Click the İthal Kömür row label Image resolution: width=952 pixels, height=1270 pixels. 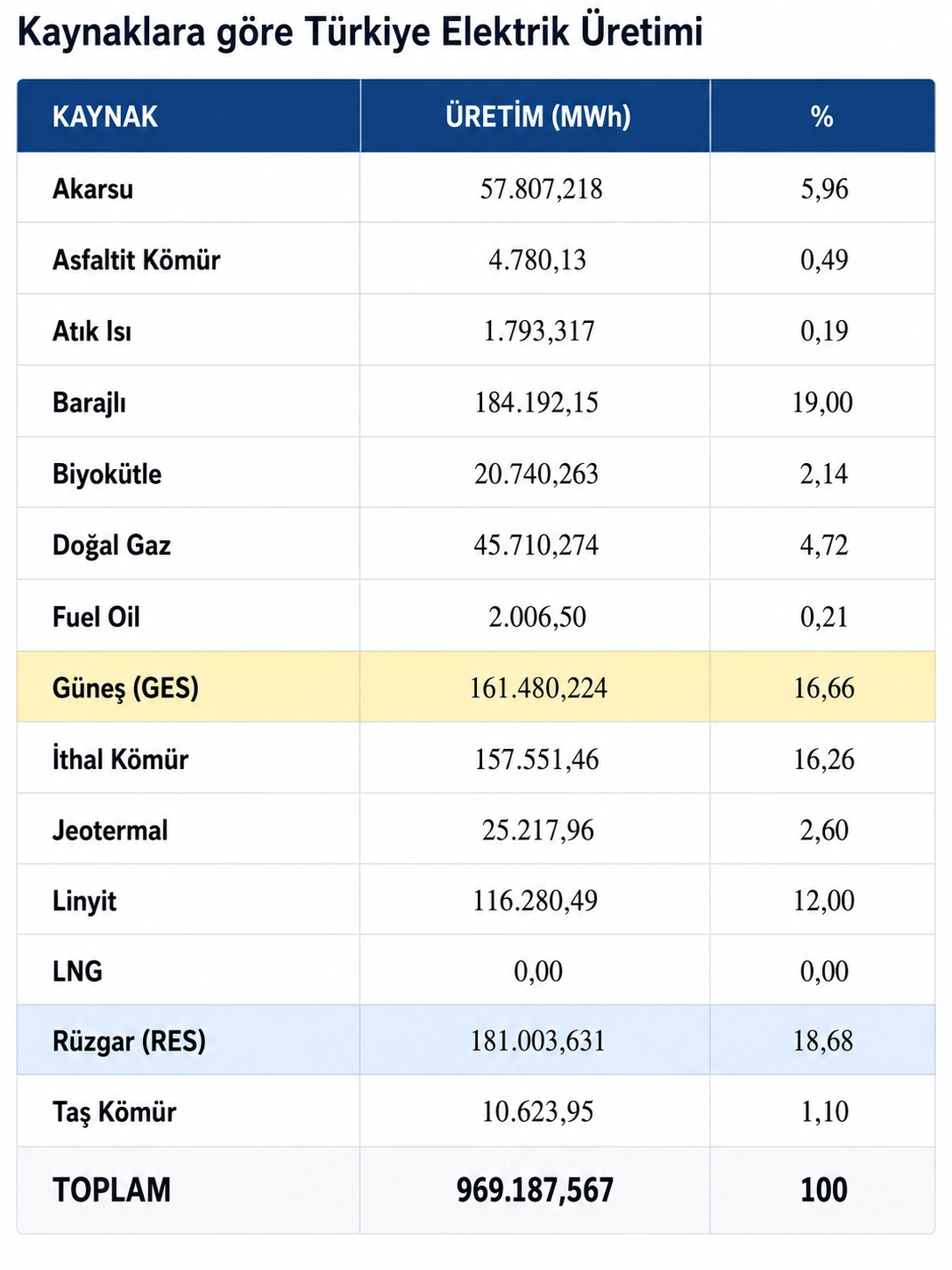tap(120, 759)
